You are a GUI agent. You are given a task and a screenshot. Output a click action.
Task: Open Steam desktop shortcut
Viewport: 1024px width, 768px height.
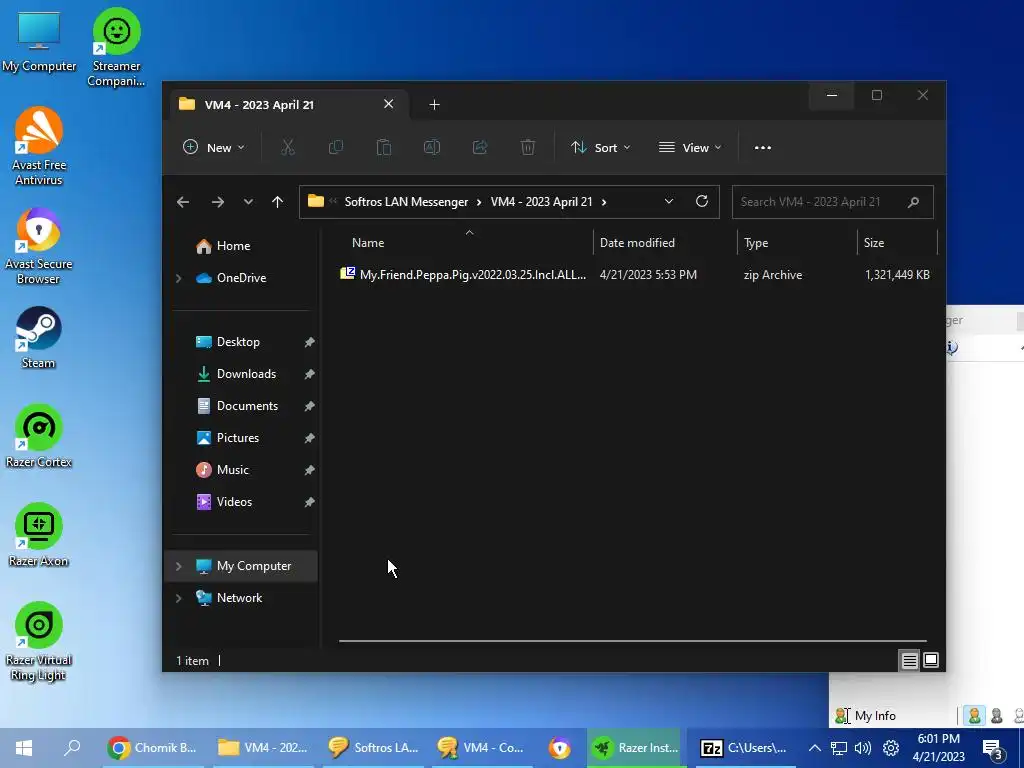click(39, 338)
